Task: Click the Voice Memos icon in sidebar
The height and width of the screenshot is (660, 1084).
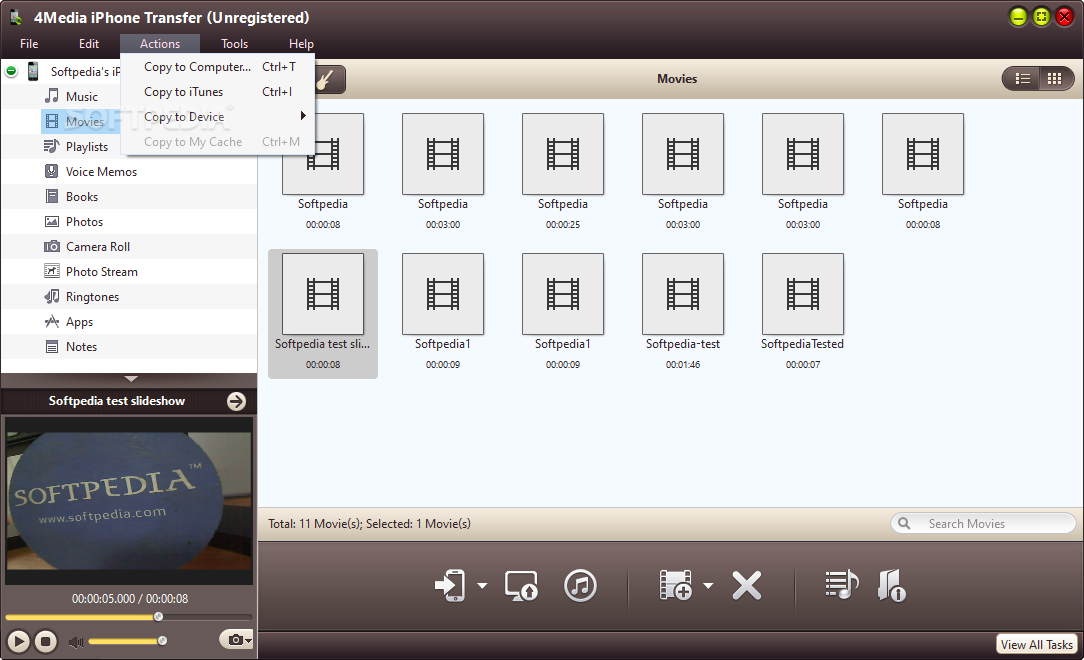Action: pyautogui.click(x=52, y=171)
